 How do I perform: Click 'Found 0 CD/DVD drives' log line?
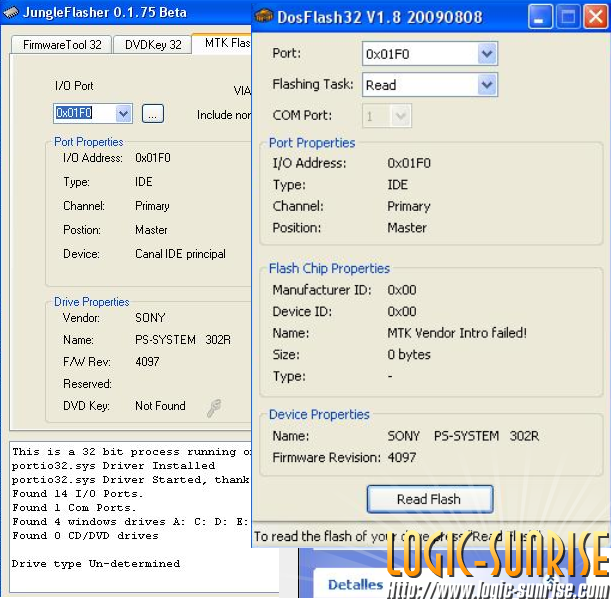click(85, 535)
